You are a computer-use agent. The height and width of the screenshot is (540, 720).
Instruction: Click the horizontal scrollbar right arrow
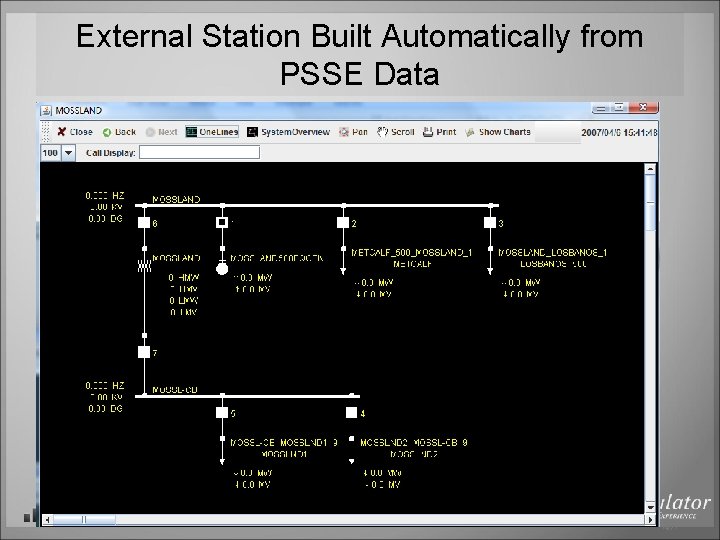[x=650, y=519]
